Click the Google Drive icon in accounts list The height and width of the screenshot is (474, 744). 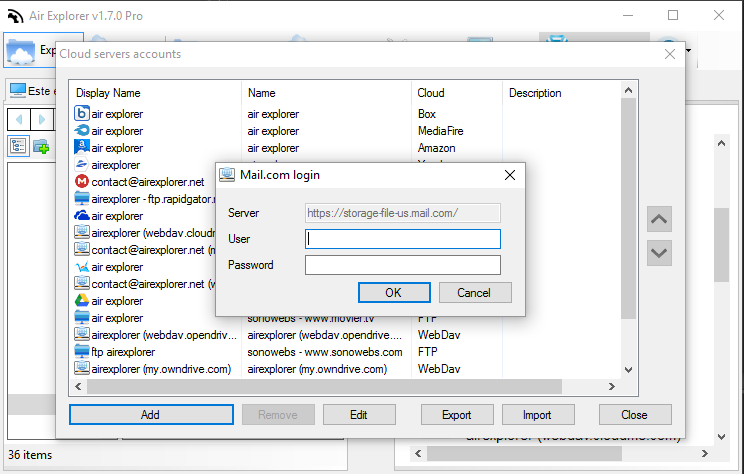tap(82, 300)
